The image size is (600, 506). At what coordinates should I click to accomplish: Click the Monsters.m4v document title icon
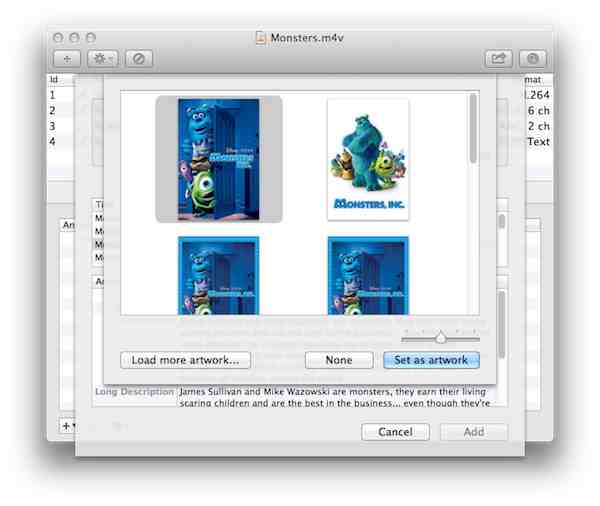(261, 38)
